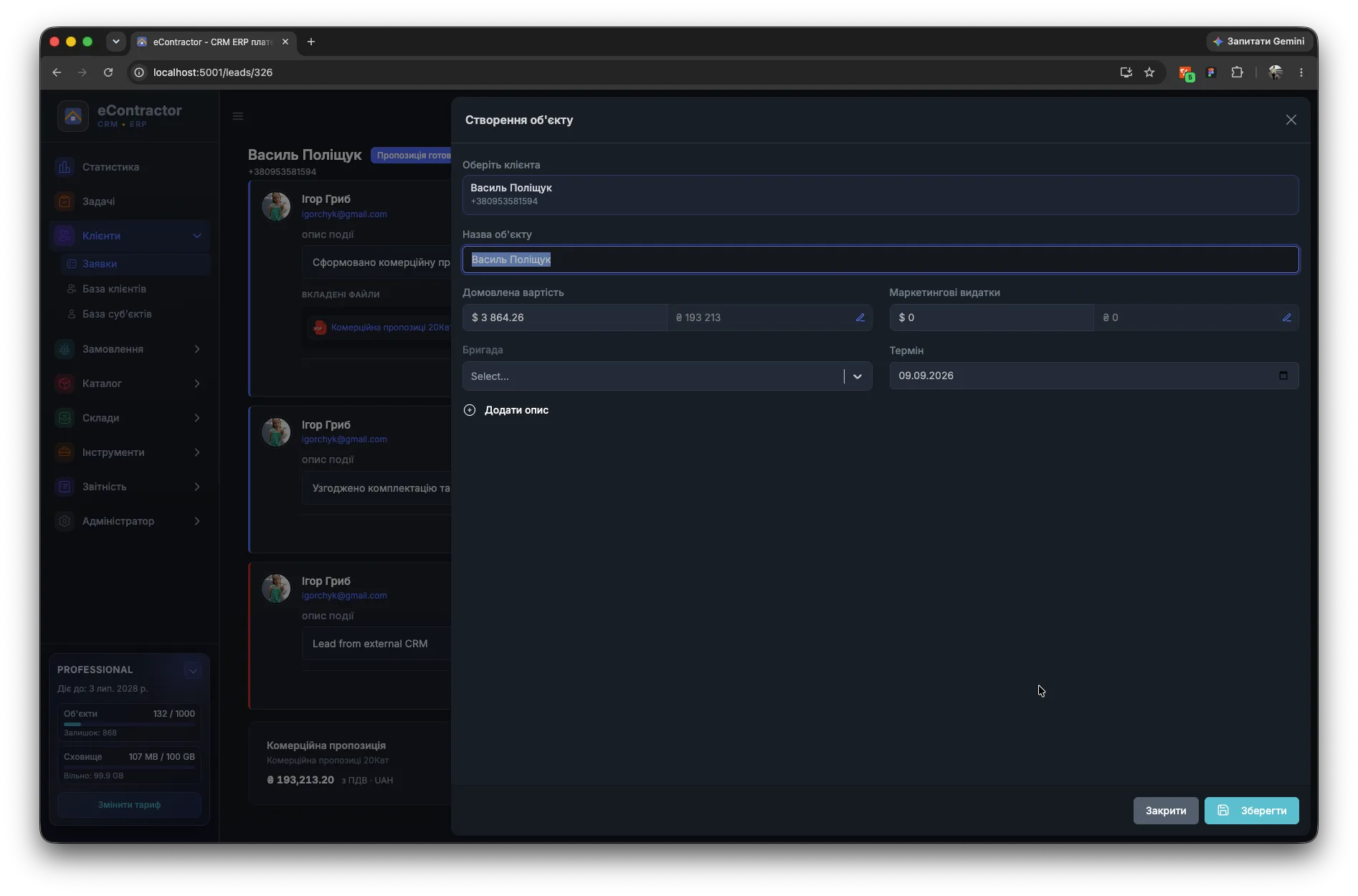The height and width of the screenshot is (896, 1358).
Task: Close the Створення об'єкту dialog with X
Action: [x=1291, y=120]
